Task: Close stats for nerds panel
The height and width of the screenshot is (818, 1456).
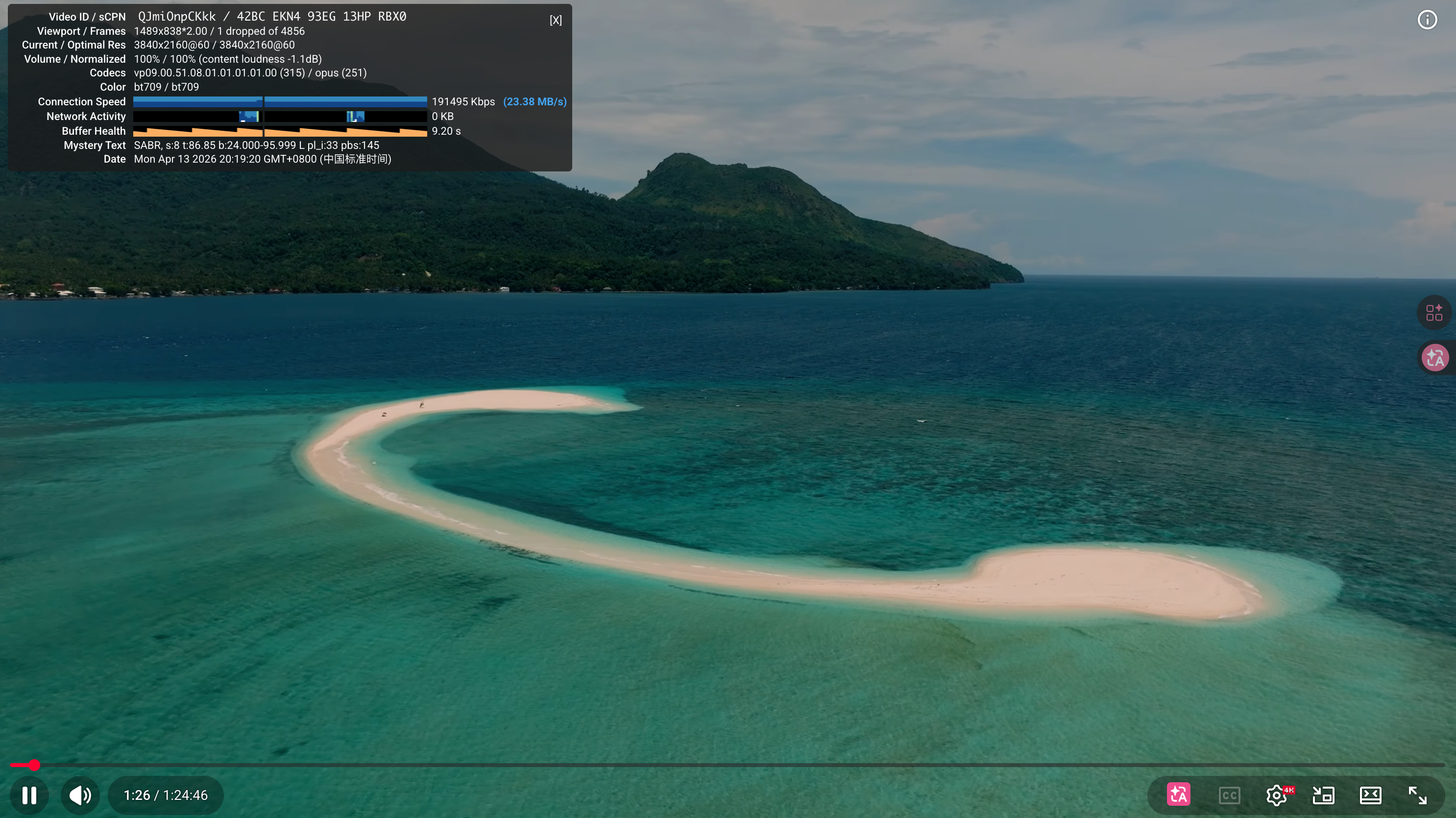Action: click(x=556, y=21)
